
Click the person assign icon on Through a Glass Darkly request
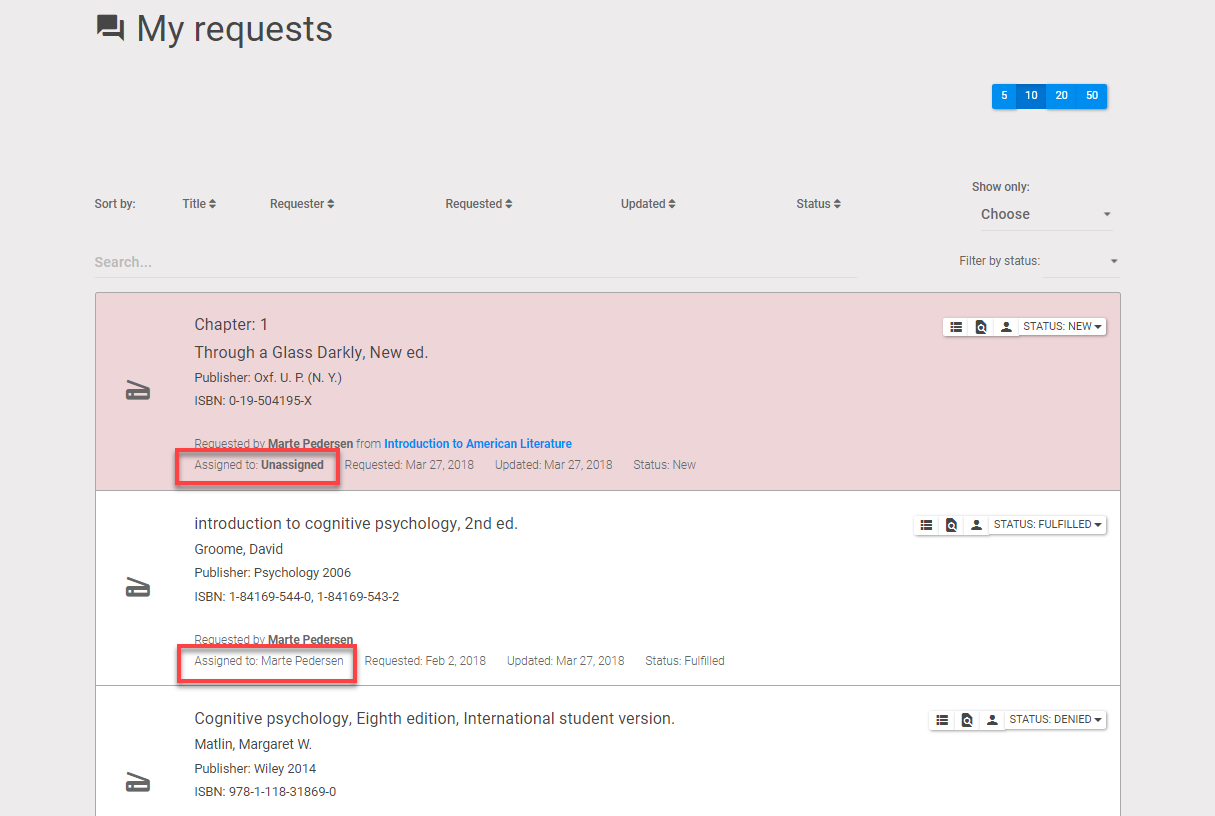tap(1006, 327)
